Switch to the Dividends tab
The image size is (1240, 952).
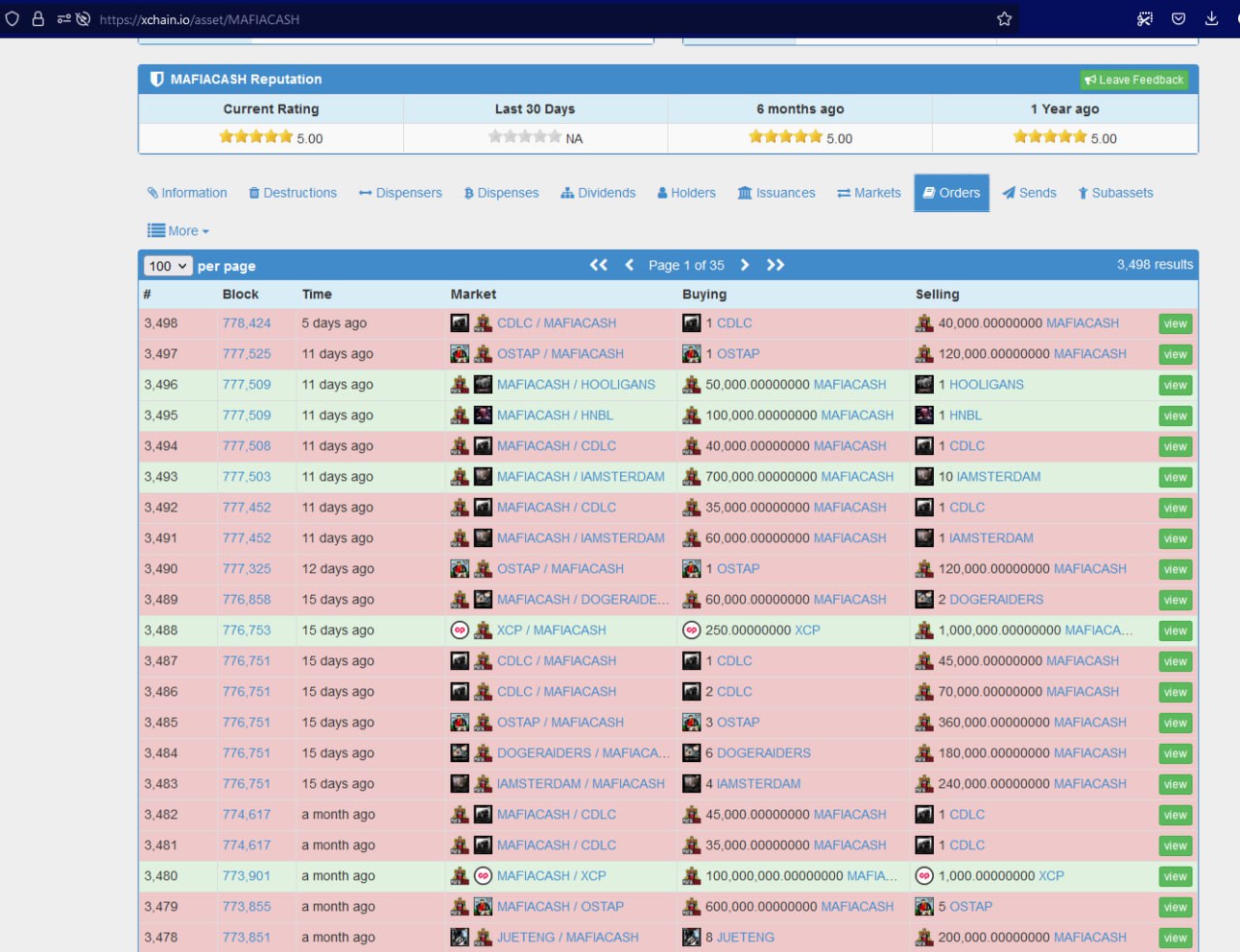pos(599,193)
